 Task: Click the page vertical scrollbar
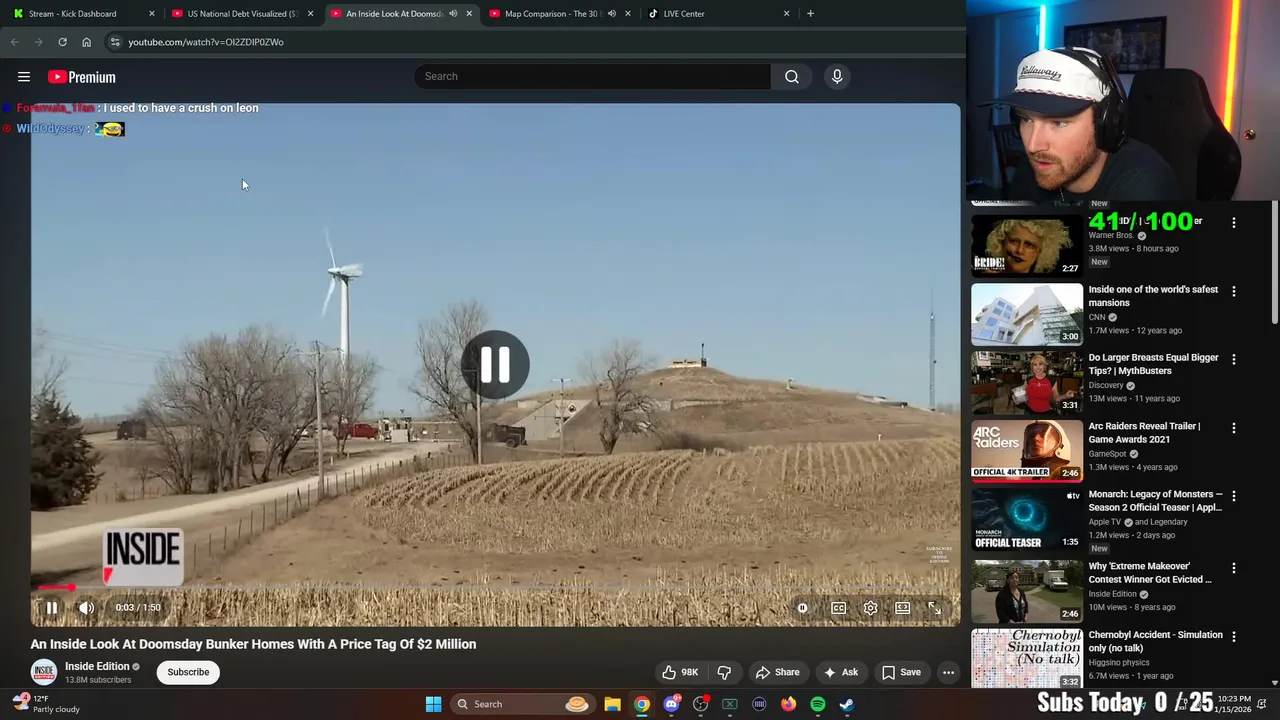click(1274, 262)
